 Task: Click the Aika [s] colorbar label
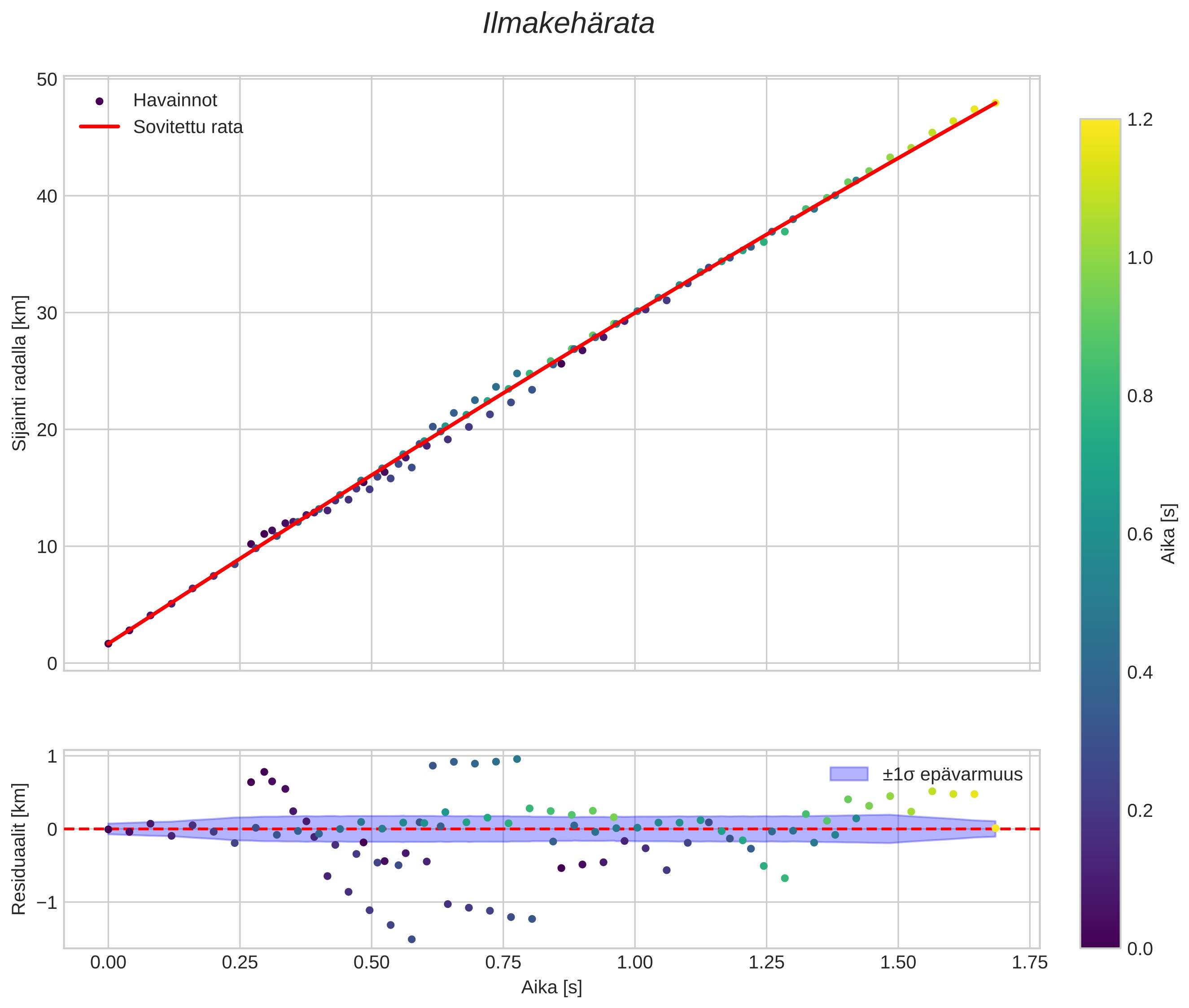(x=1168, y=534)
